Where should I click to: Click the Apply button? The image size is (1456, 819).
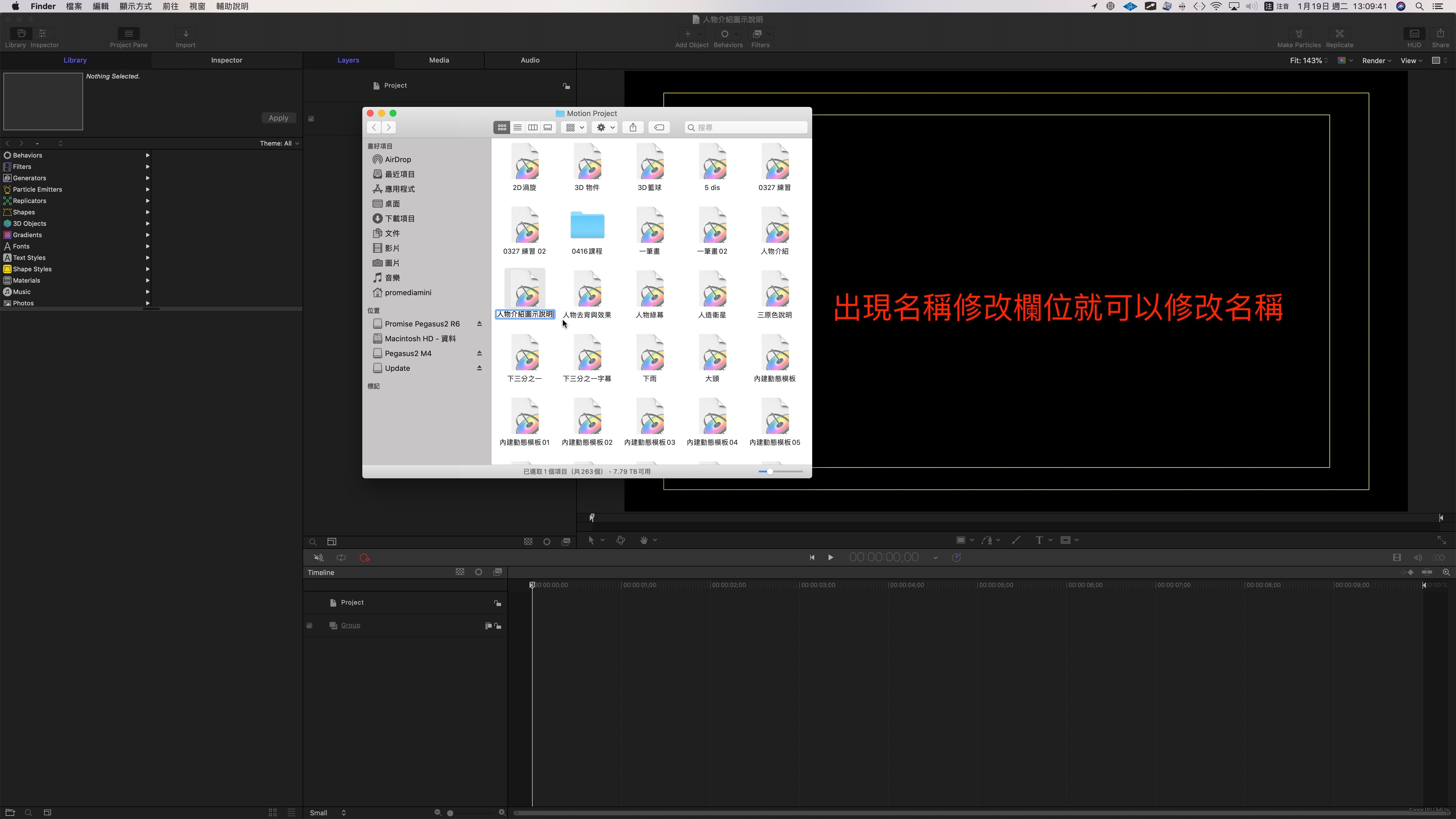[x=278, y=118]
